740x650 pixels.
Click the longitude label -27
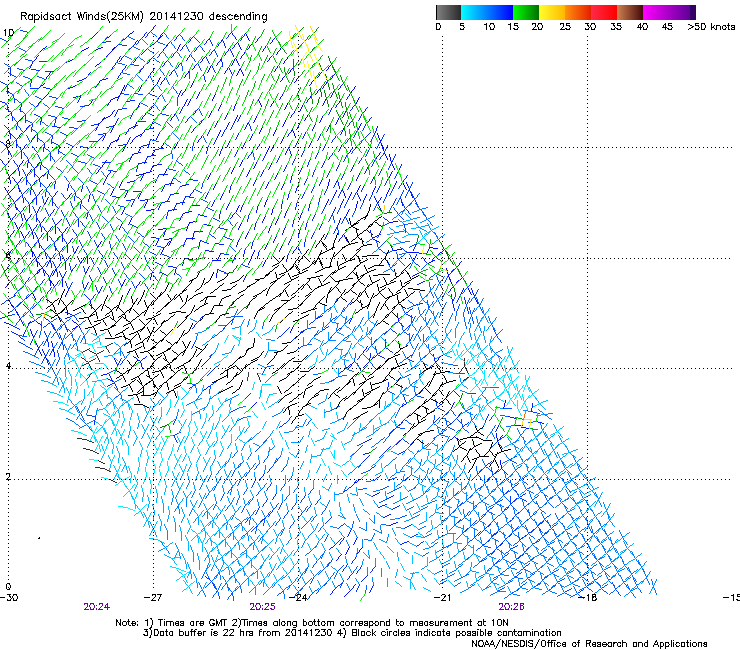(153, 597)
